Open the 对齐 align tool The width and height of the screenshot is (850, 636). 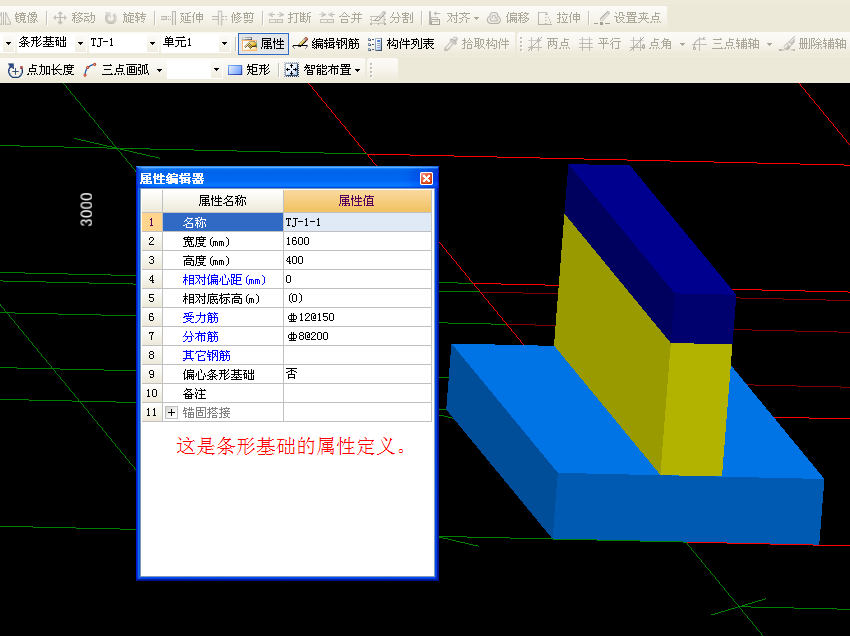point(449,18)
